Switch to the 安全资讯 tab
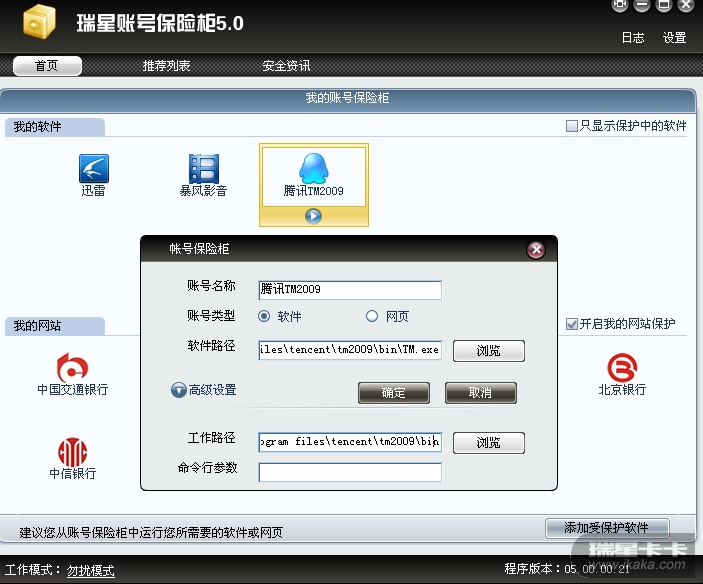Screen dimensions: 703x584 [x=286, y=66]
